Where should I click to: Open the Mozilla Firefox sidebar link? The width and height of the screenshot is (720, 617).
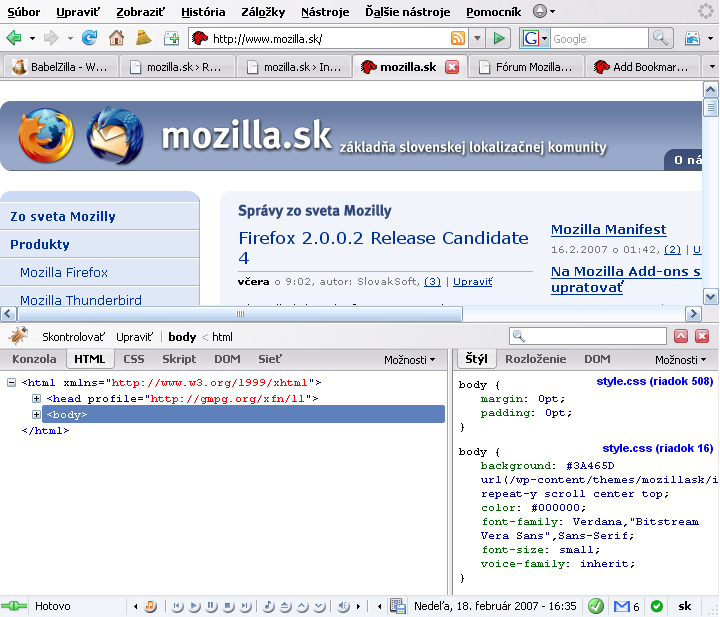(x=64, y=273)
